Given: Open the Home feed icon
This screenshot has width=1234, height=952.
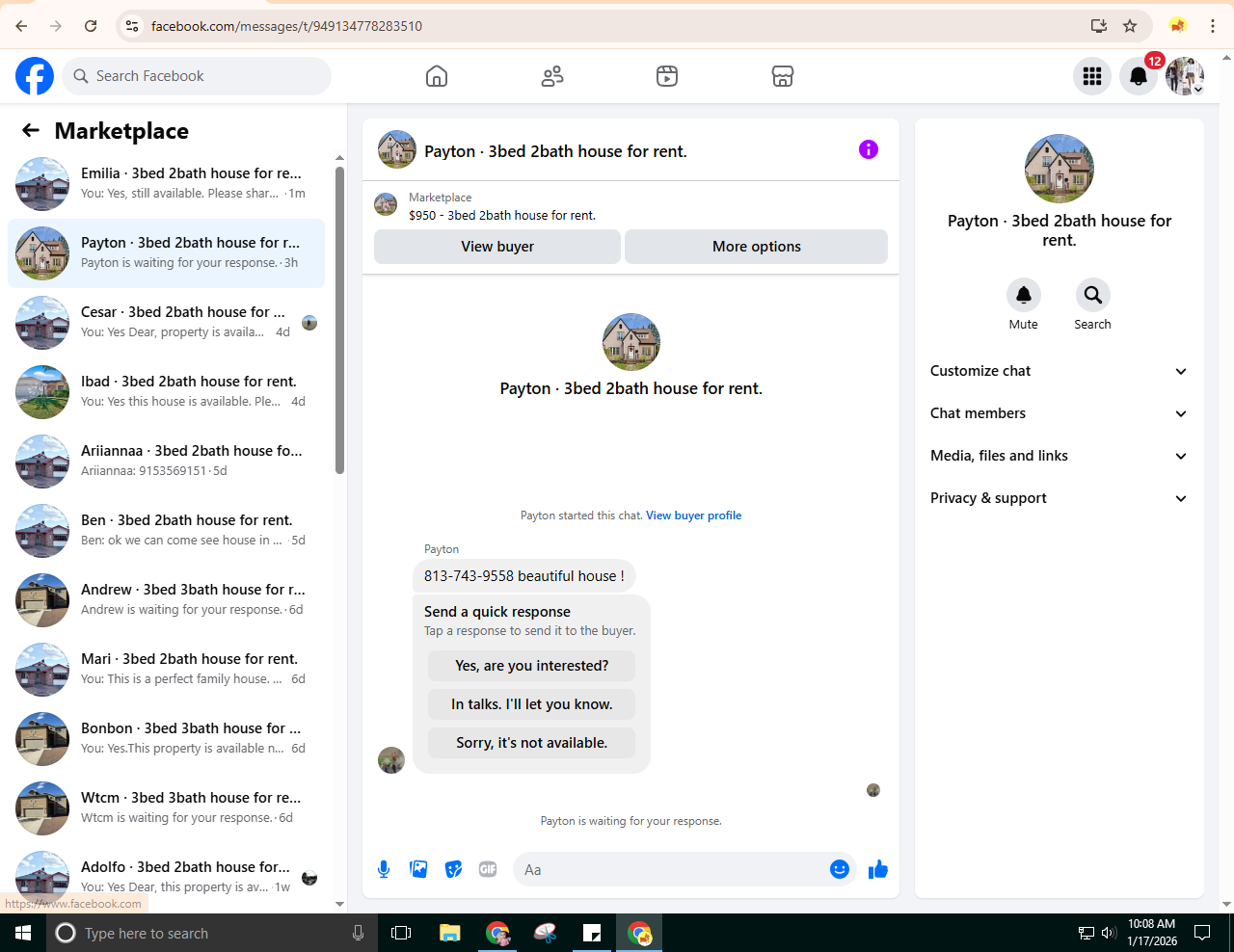Looking at the screenshot, I should pyautogui.click(x=437, y=76).
